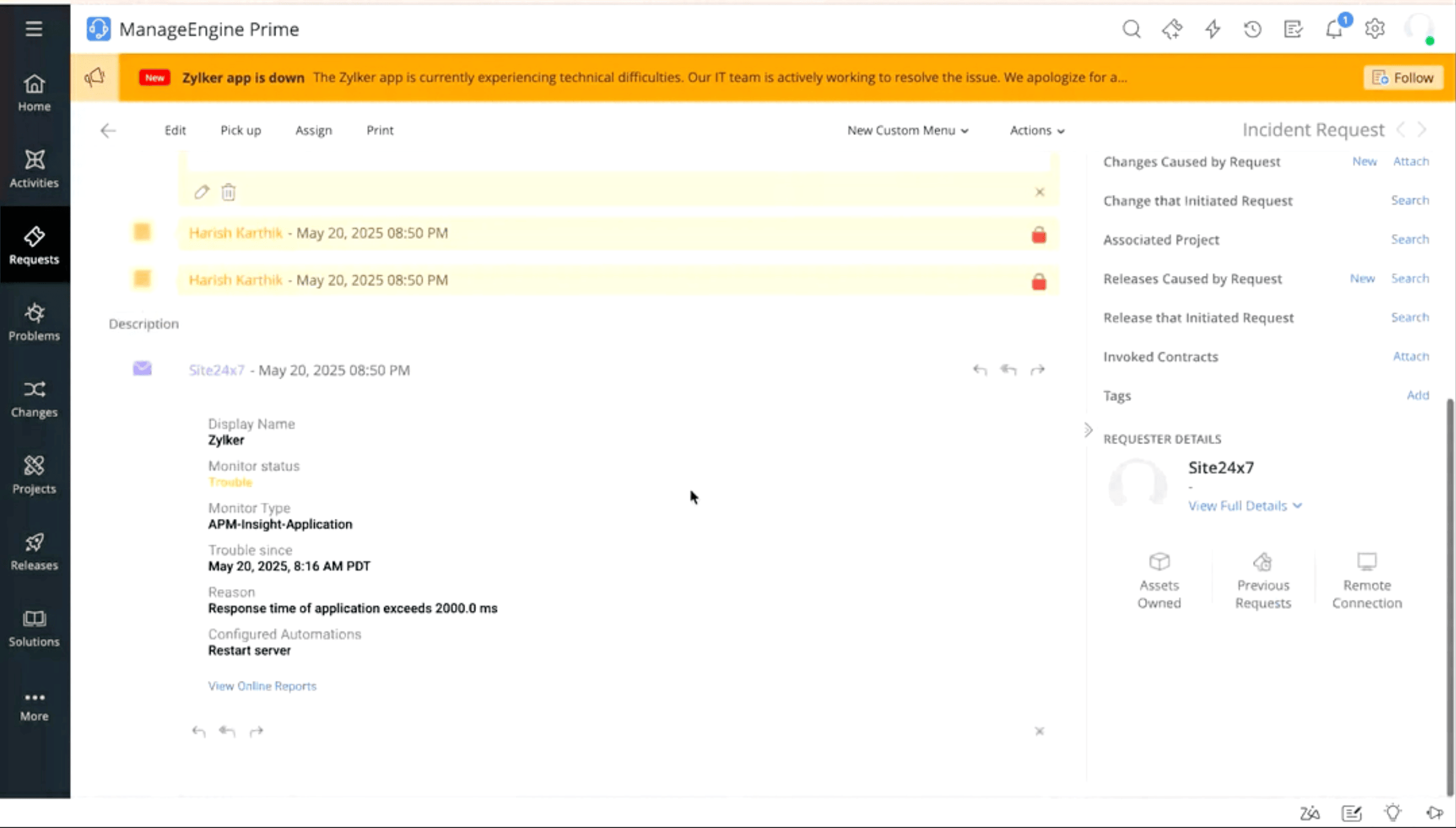The height and width of the screenshot is (828, 1456).
Task: Open announcements via the megaphone icon
Action: click(x=94, y=77)
